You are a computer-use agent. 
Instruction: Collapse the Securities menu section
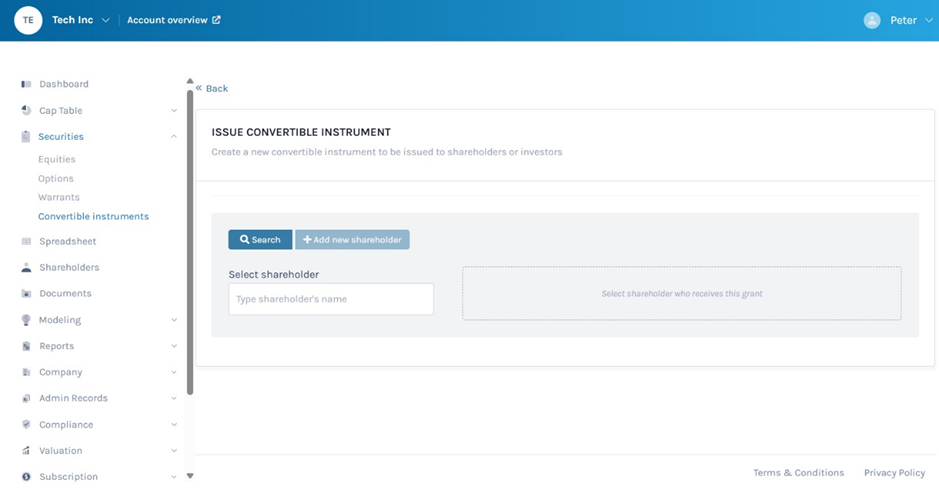174,137
